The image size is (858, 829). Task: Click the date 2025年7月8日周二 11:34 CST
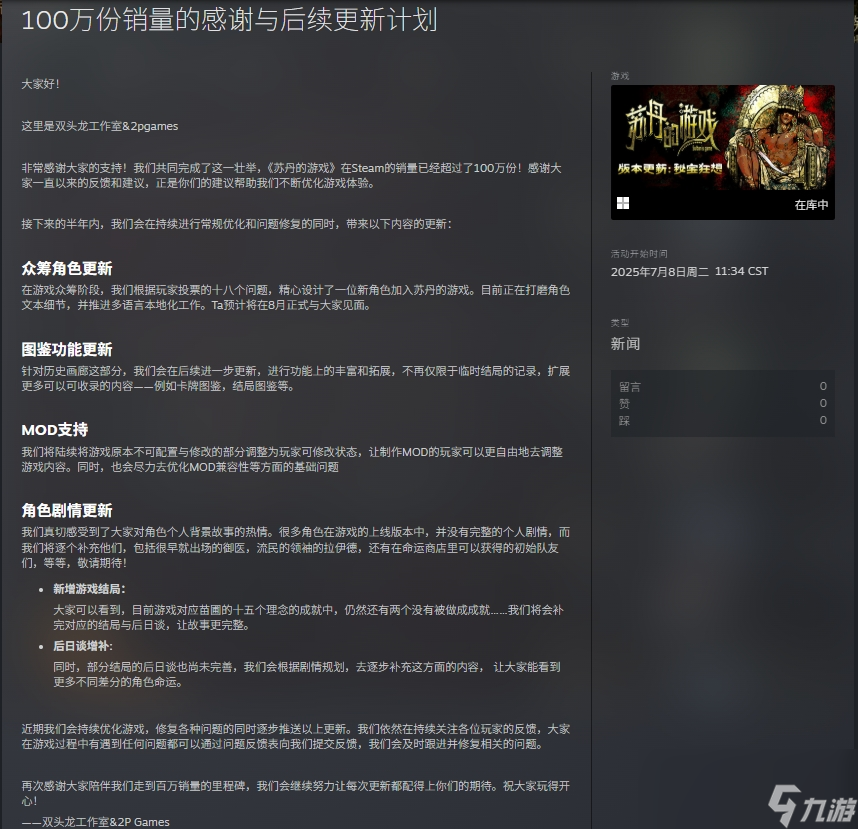pos(689,271)
